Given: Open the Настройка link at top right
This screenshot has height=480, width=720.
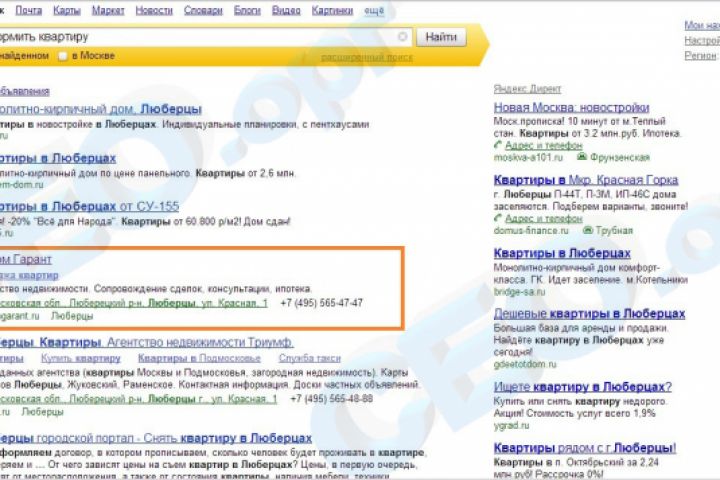Looking at the screenshot, I should tap(702, 40).
